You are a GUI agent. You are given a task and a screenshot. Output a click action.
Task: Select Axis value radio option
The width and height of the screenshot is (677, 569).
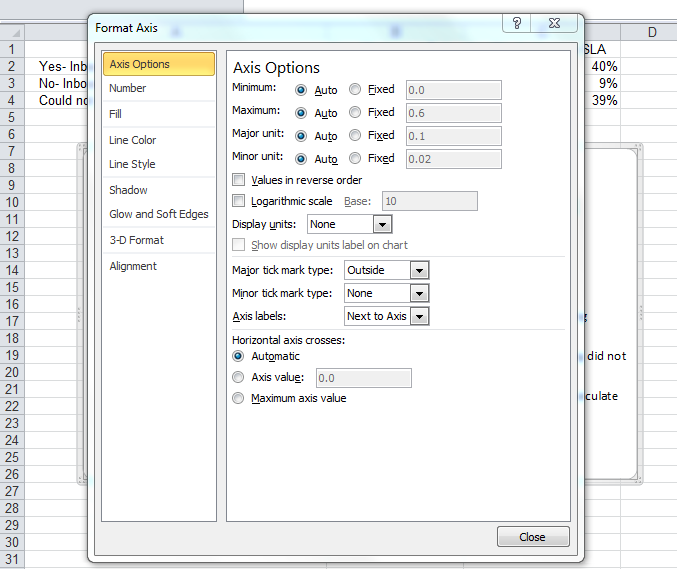238,377
